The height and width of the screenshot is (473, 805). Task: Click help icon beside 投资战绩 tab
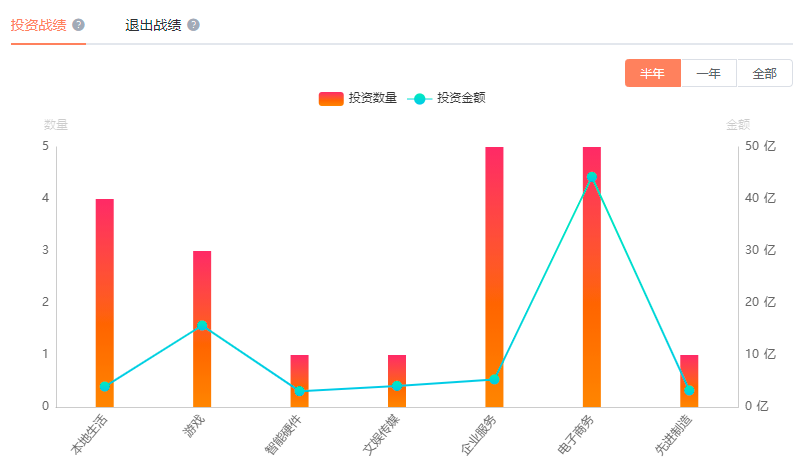click(x=79, y=25)
